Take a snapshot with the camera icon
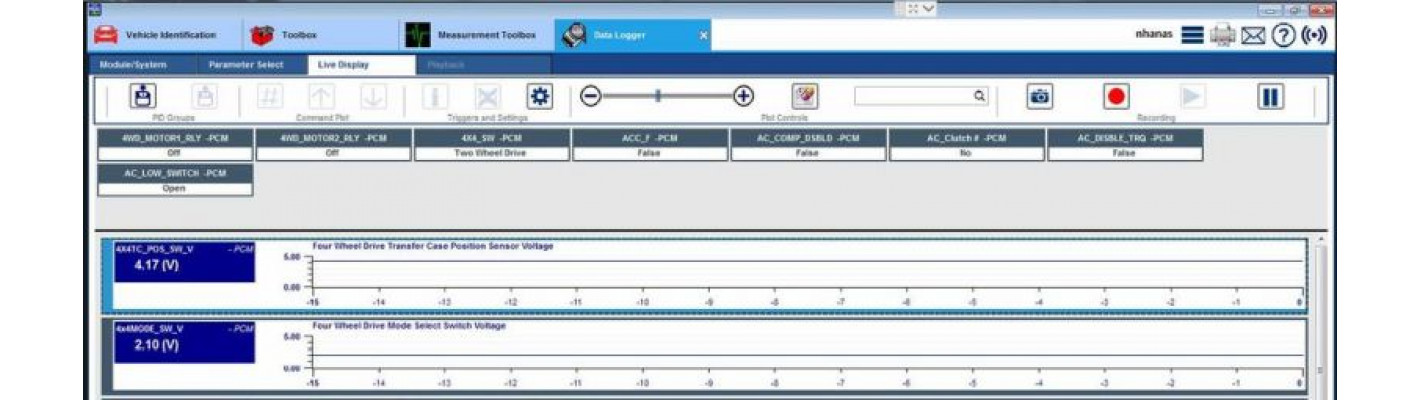The width and height of the screenshot is (1420, 400). point(1040,96)
